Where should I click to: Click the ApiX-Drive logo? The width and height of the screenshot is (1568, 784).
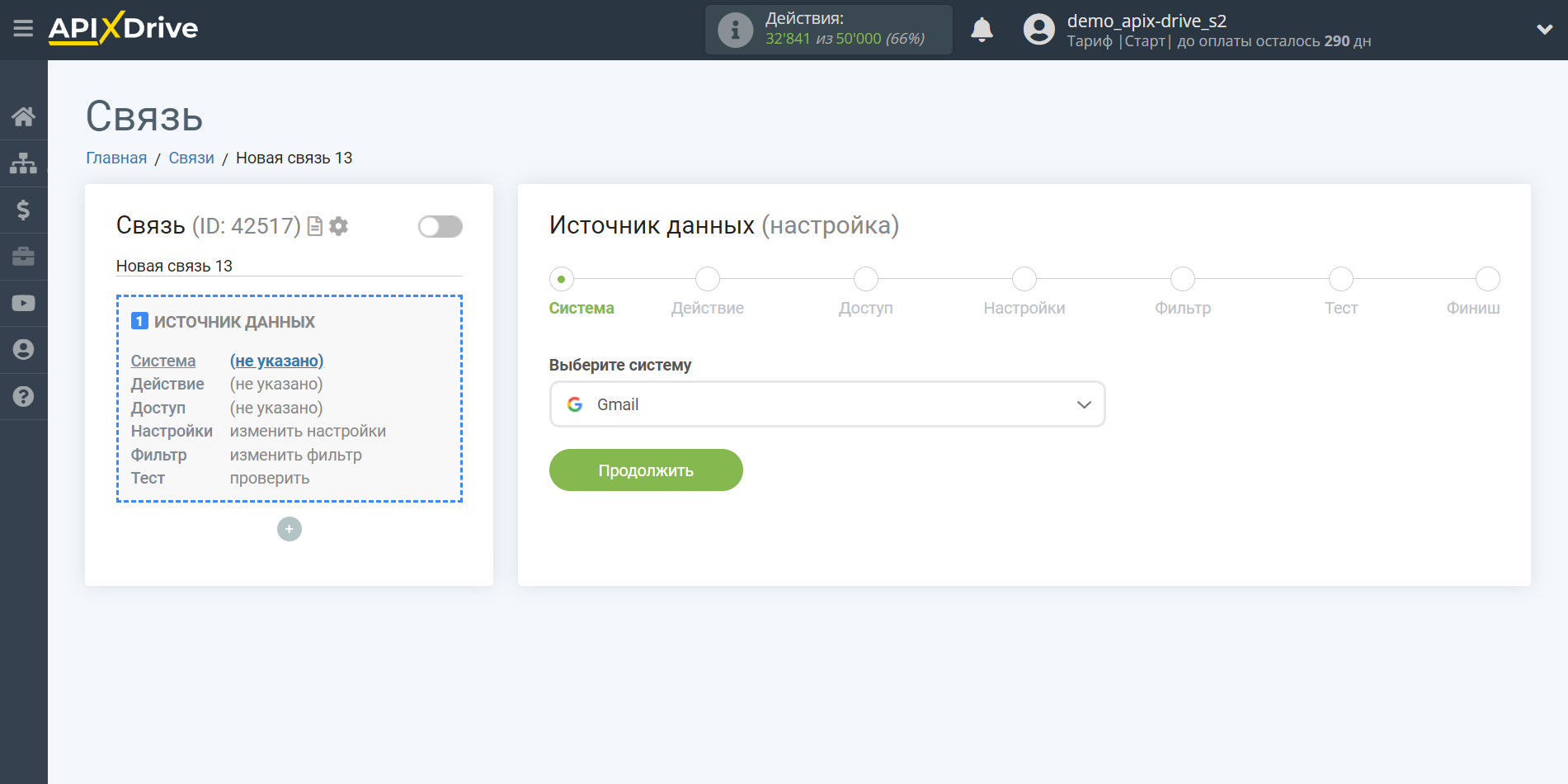(123, 29)
